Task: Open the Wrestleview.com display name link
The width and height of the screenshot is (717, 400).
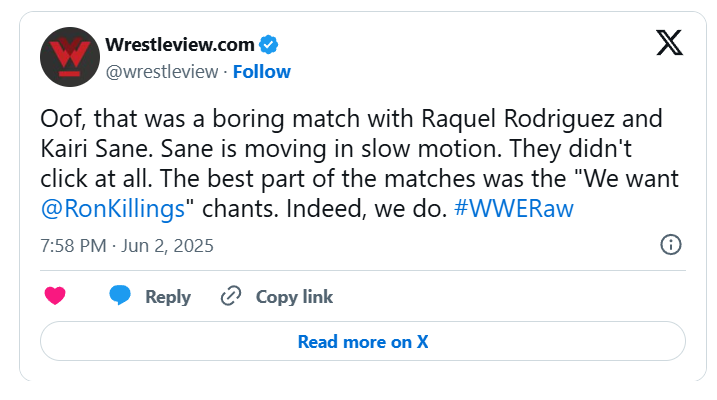Action: [179, 44]
